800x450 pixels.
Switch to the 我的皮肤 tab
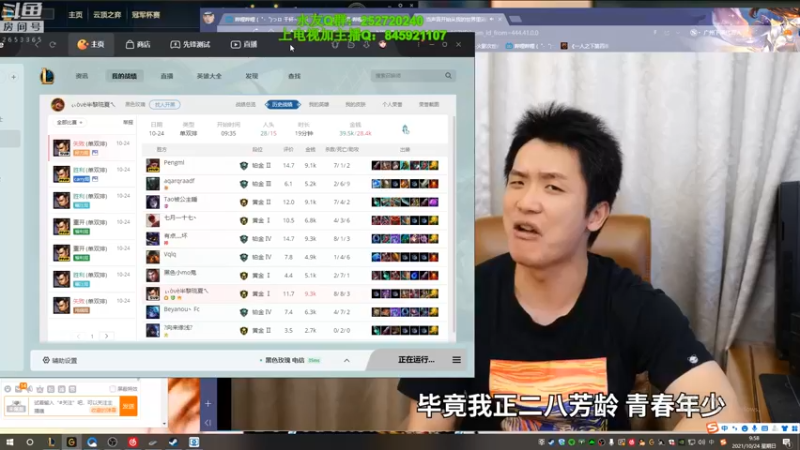[x=356, y=105]
